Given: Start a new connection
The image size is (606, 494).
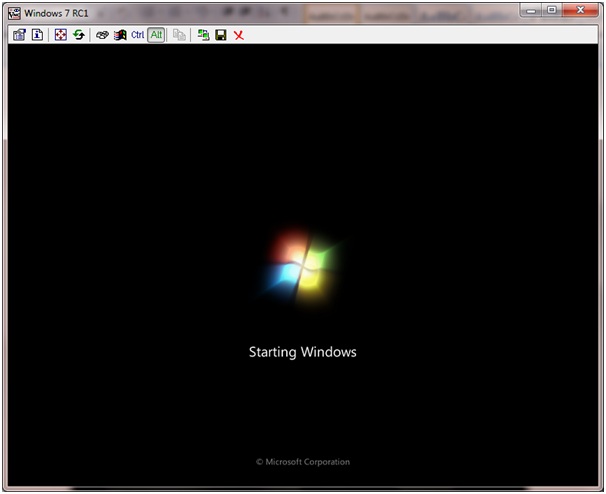Looking at the screenshot, I should (203, 35).
